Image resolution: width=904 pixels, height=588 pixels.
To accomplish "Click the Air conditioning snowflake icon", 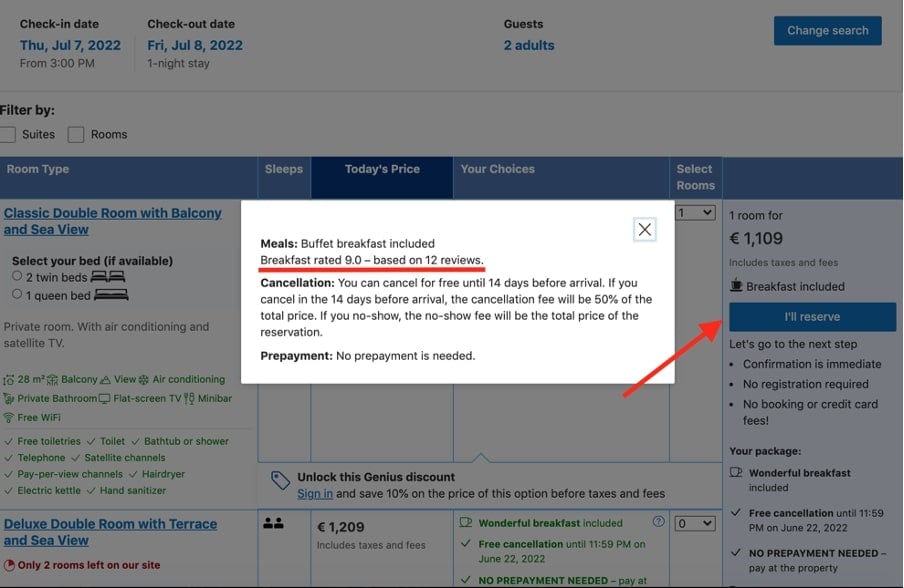I will coord(144,380).
